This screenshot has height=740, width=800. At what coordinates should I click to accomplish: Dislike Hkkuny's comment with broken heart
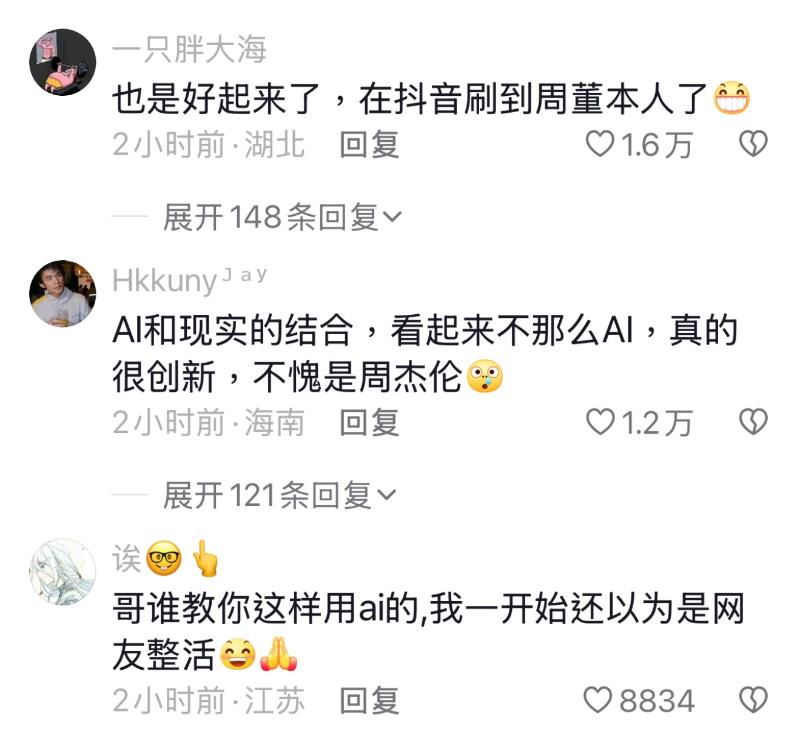point(753,422)
